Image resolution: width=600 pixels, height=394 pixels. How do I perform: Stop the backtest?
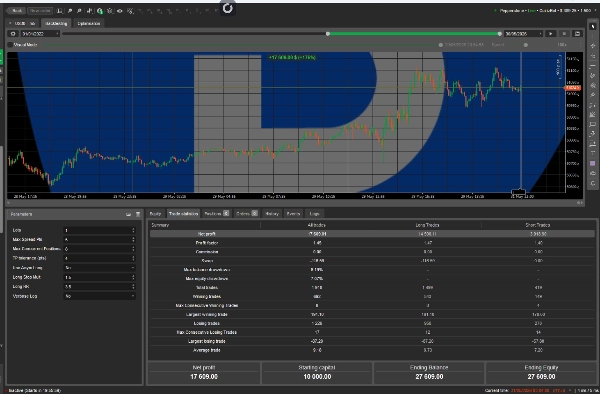(564, 34)
